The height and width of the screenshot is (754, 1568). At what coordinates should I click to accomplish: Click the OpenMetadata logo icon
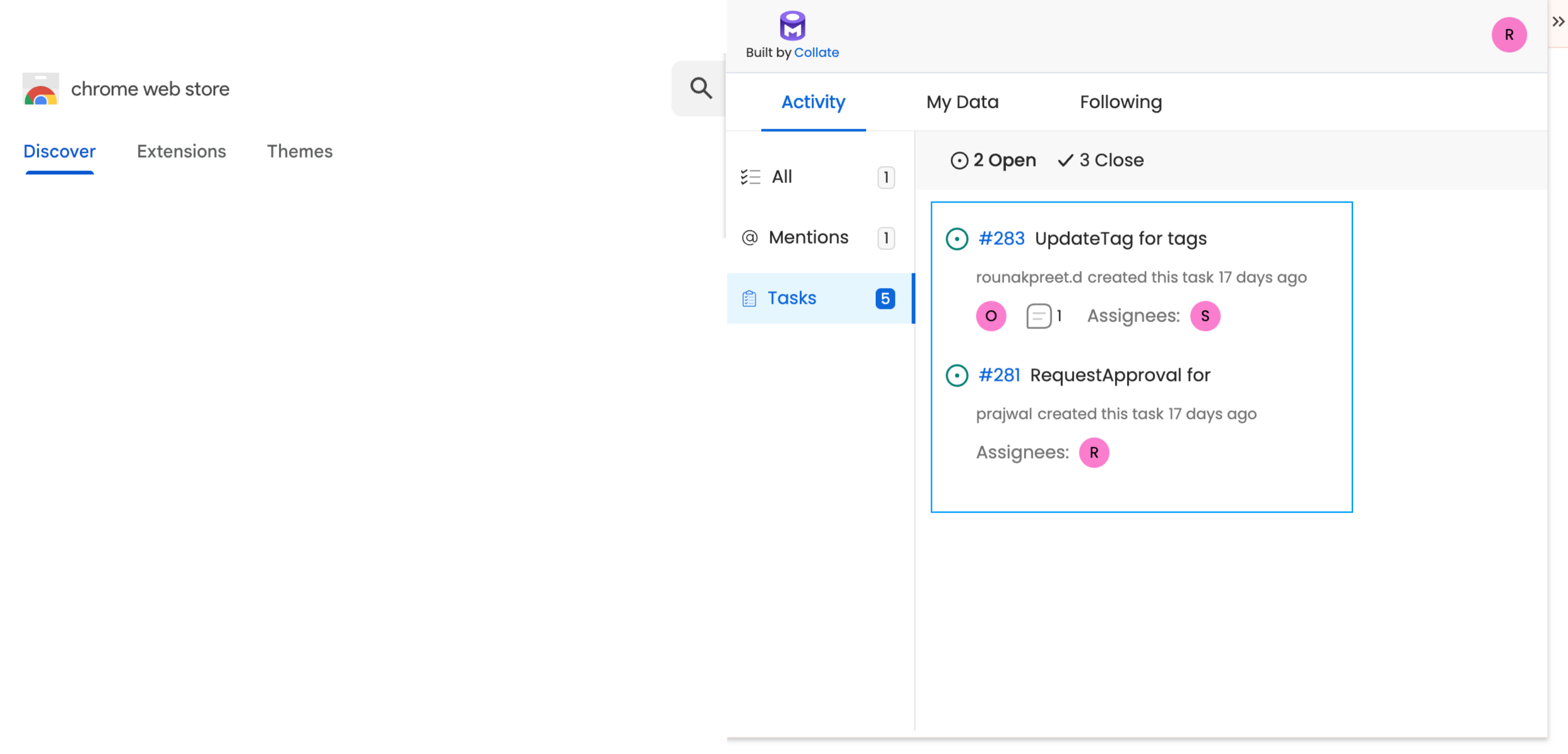click(792, 26)
